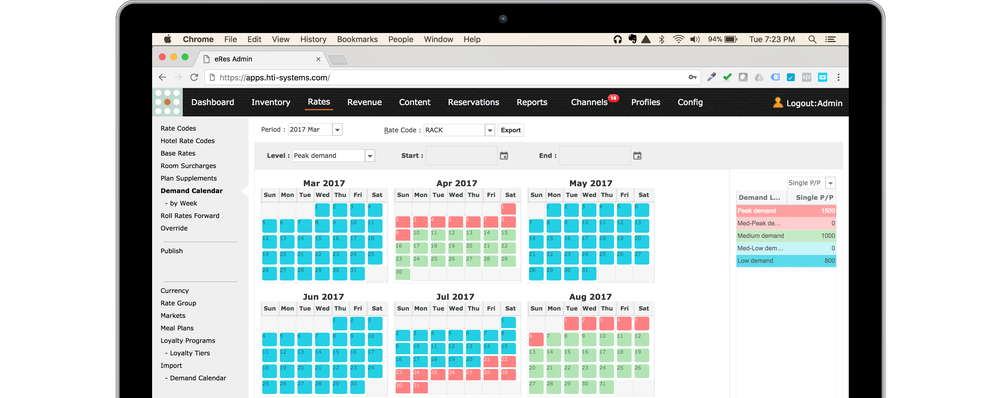Viewport: 1000px width, 398px height.
Task: Open the Single P/P dropdown
Action: coord(830,183)
